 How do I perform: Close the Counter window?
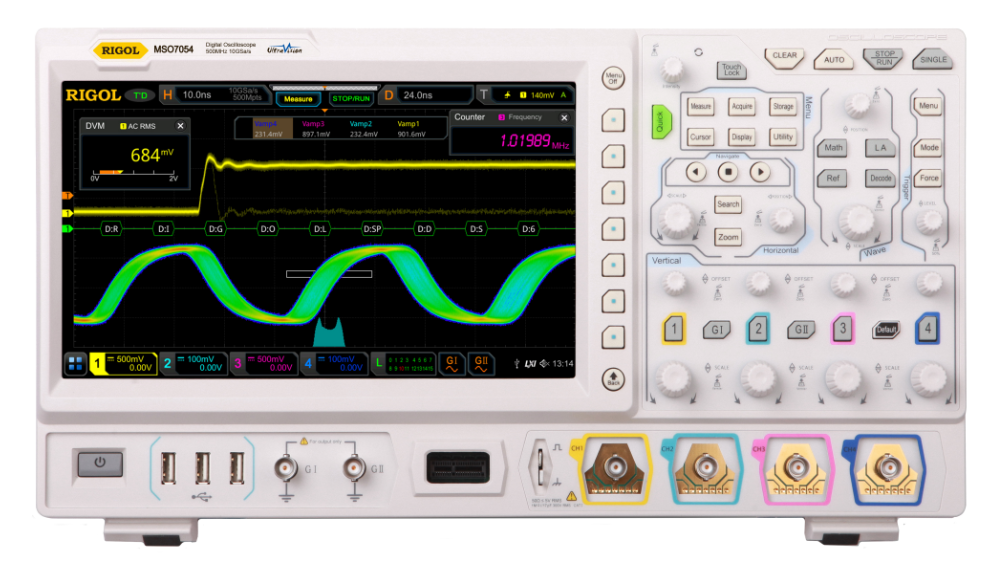click(564, 117)
